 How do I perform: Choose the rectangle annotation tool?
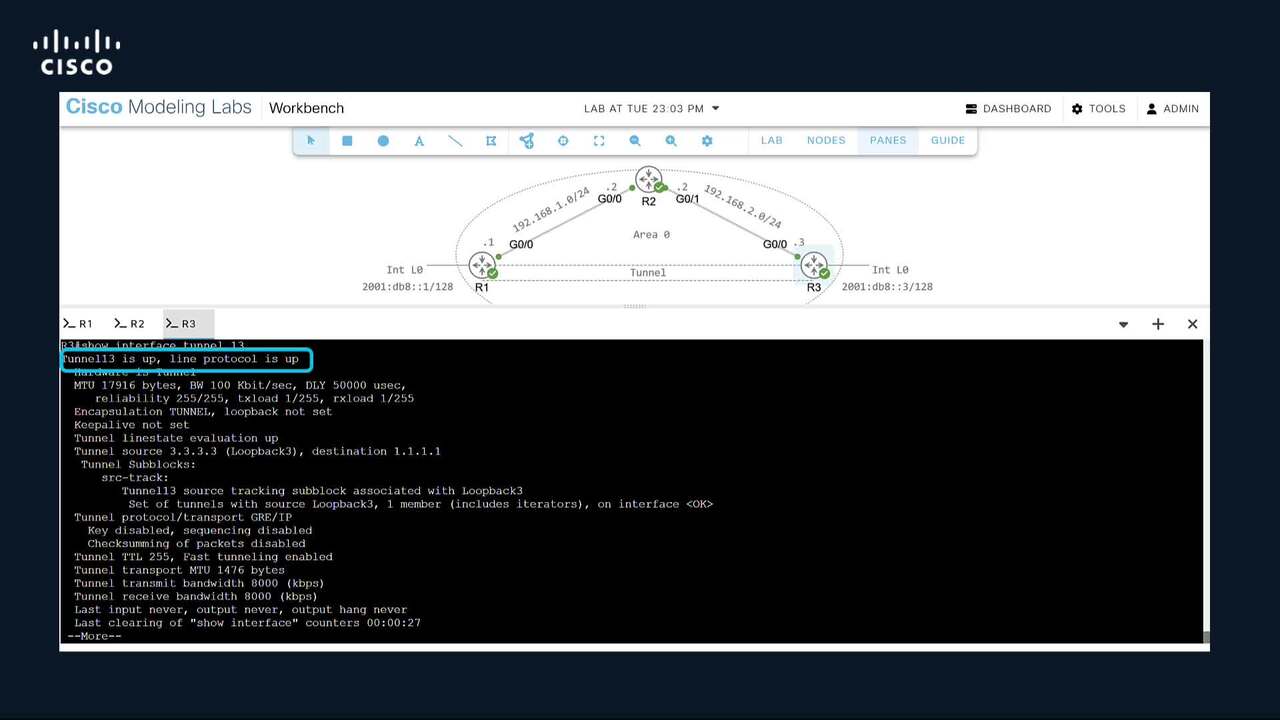347,141
